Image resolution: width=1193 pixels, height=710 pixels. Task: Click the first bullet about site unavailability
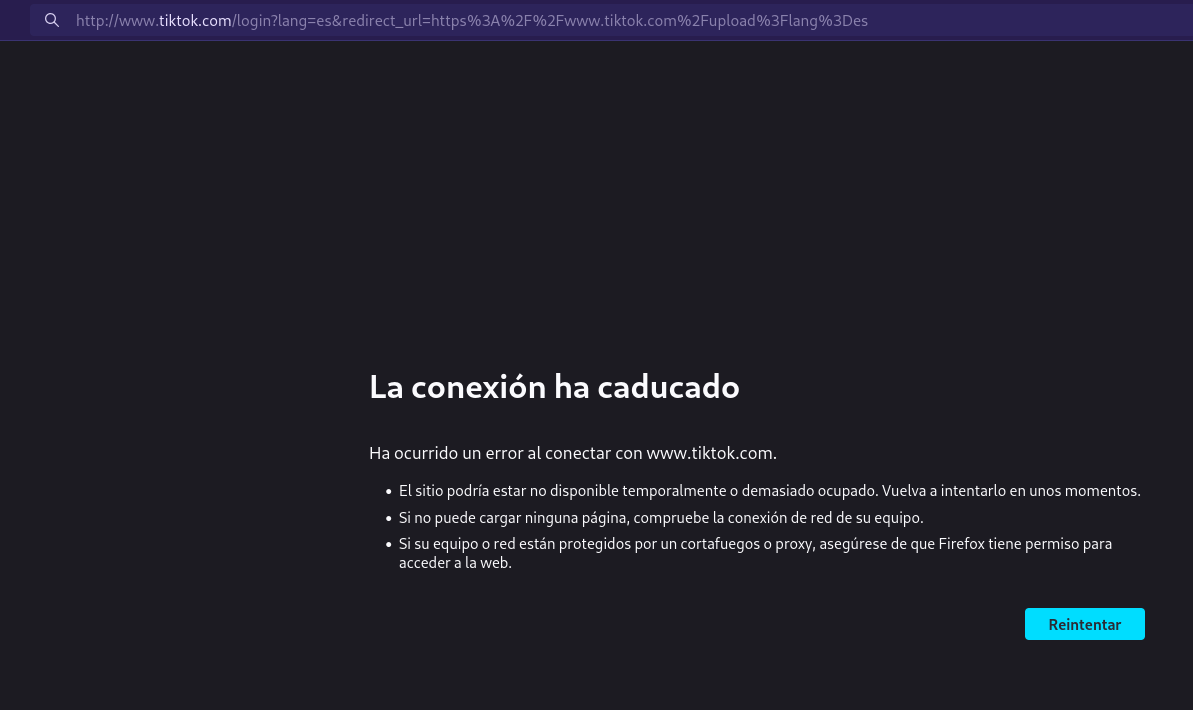tap(769, 491)
